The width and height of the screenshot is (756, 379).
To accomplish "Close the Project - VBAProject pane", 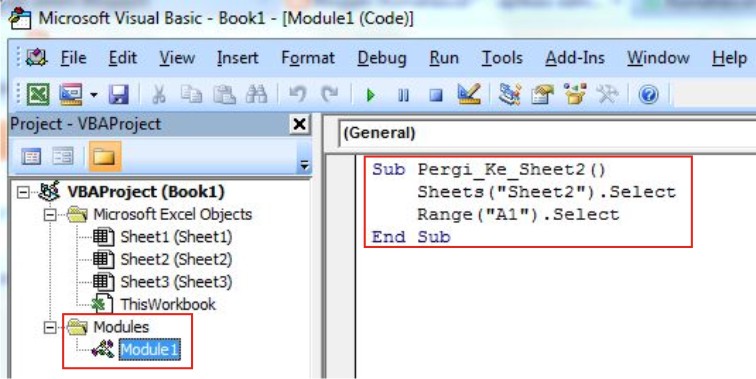I will (x=299, y=124).
